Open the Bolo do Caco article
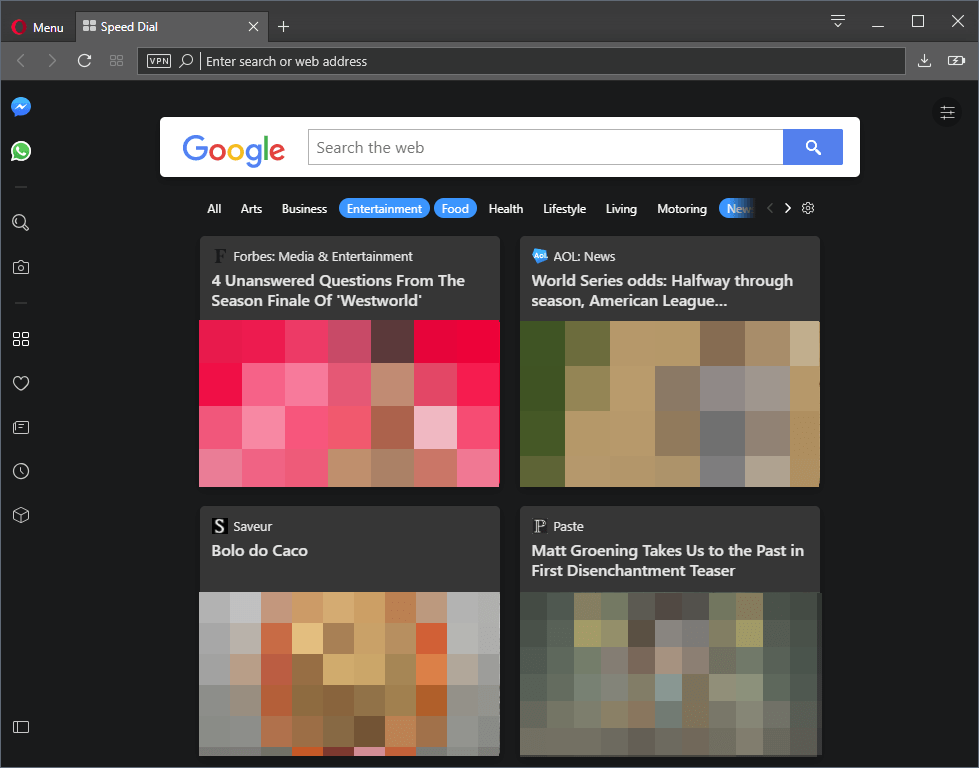 coord(259,550)
